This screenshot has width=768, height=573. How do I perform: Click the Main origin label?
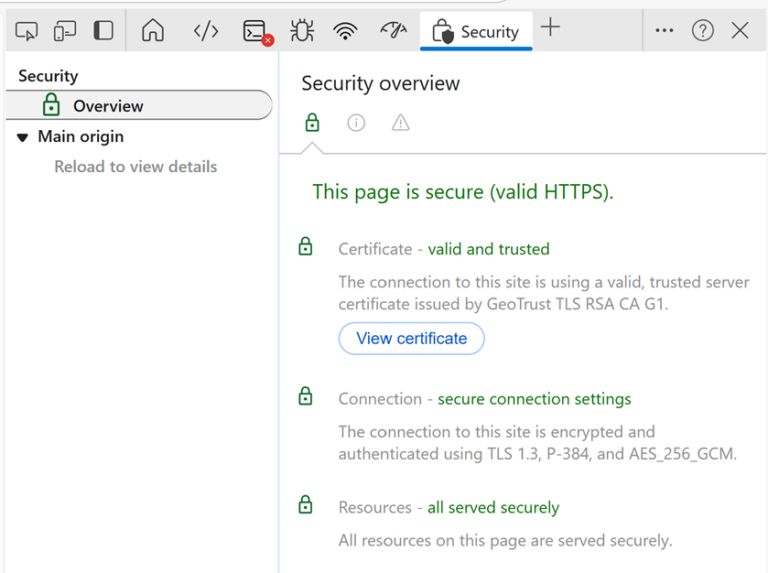coord(81,136)
